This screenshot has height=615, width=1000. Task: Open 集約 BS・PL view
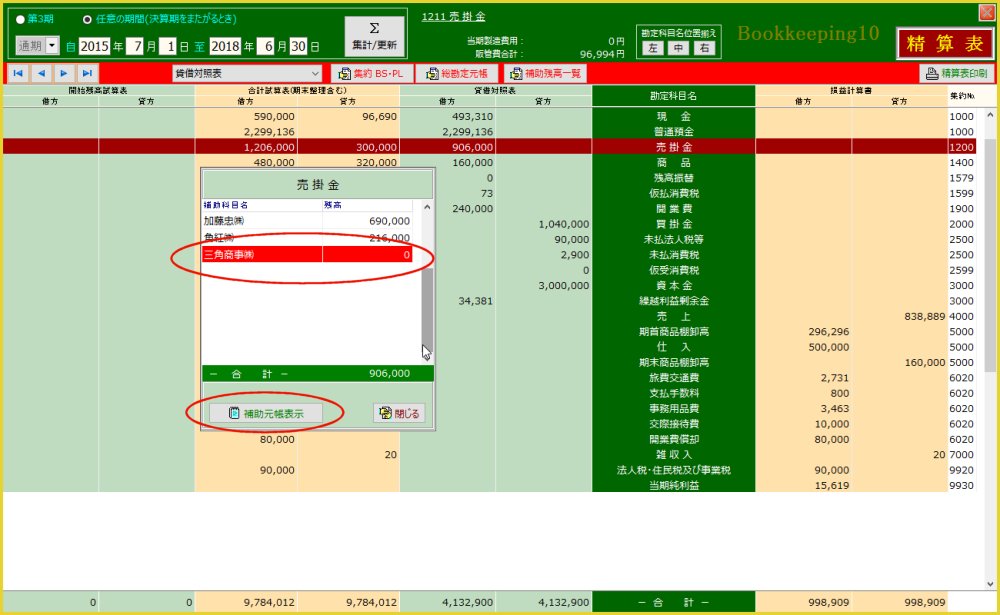coord(370,73)
